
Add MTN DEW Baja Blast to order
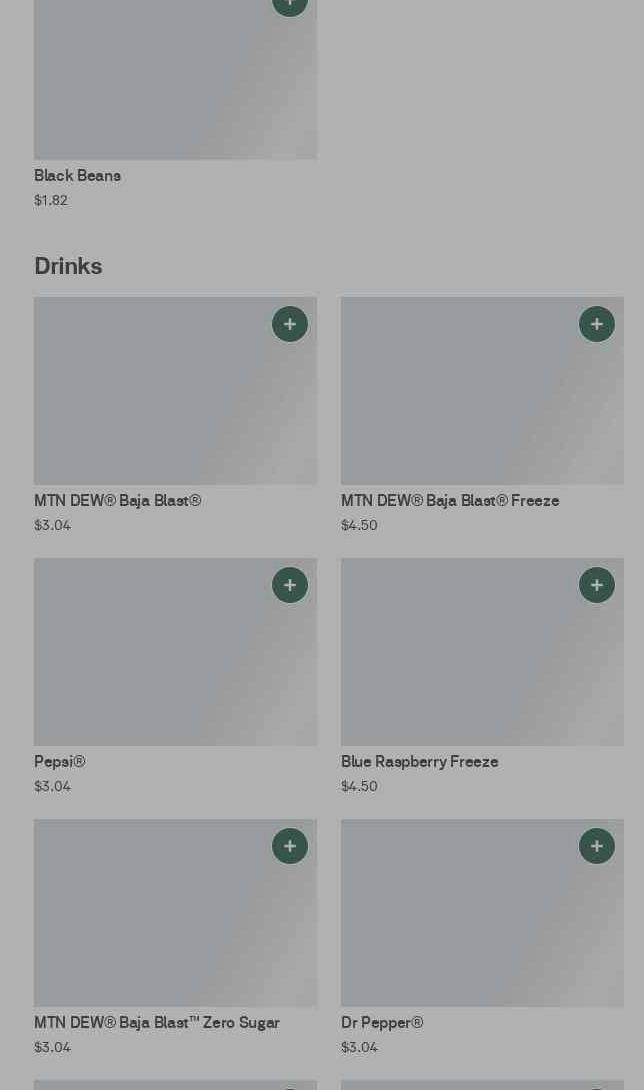(x=290, y=324)
